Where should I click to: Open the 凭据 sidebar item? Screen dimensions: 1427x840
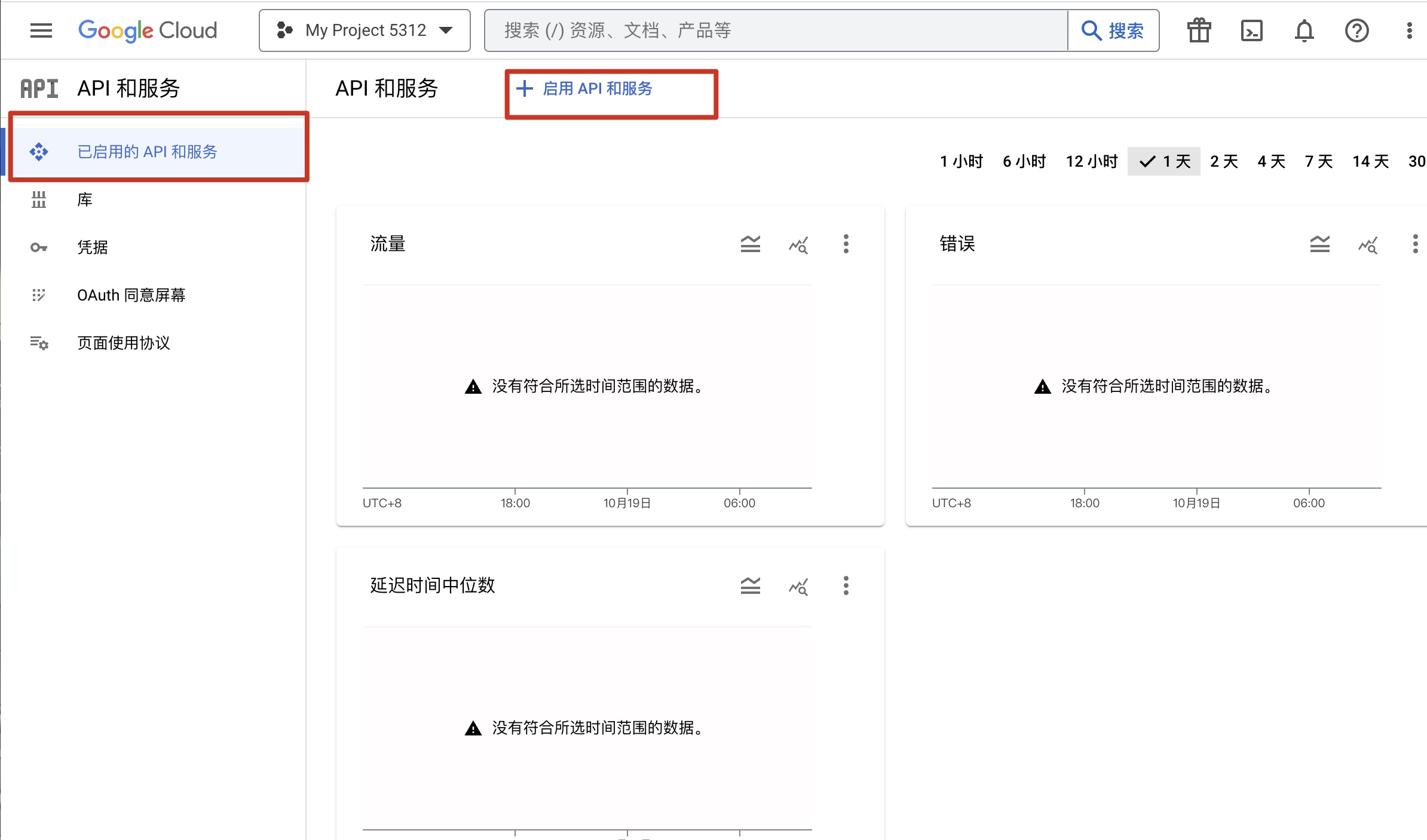coord(93,247)
